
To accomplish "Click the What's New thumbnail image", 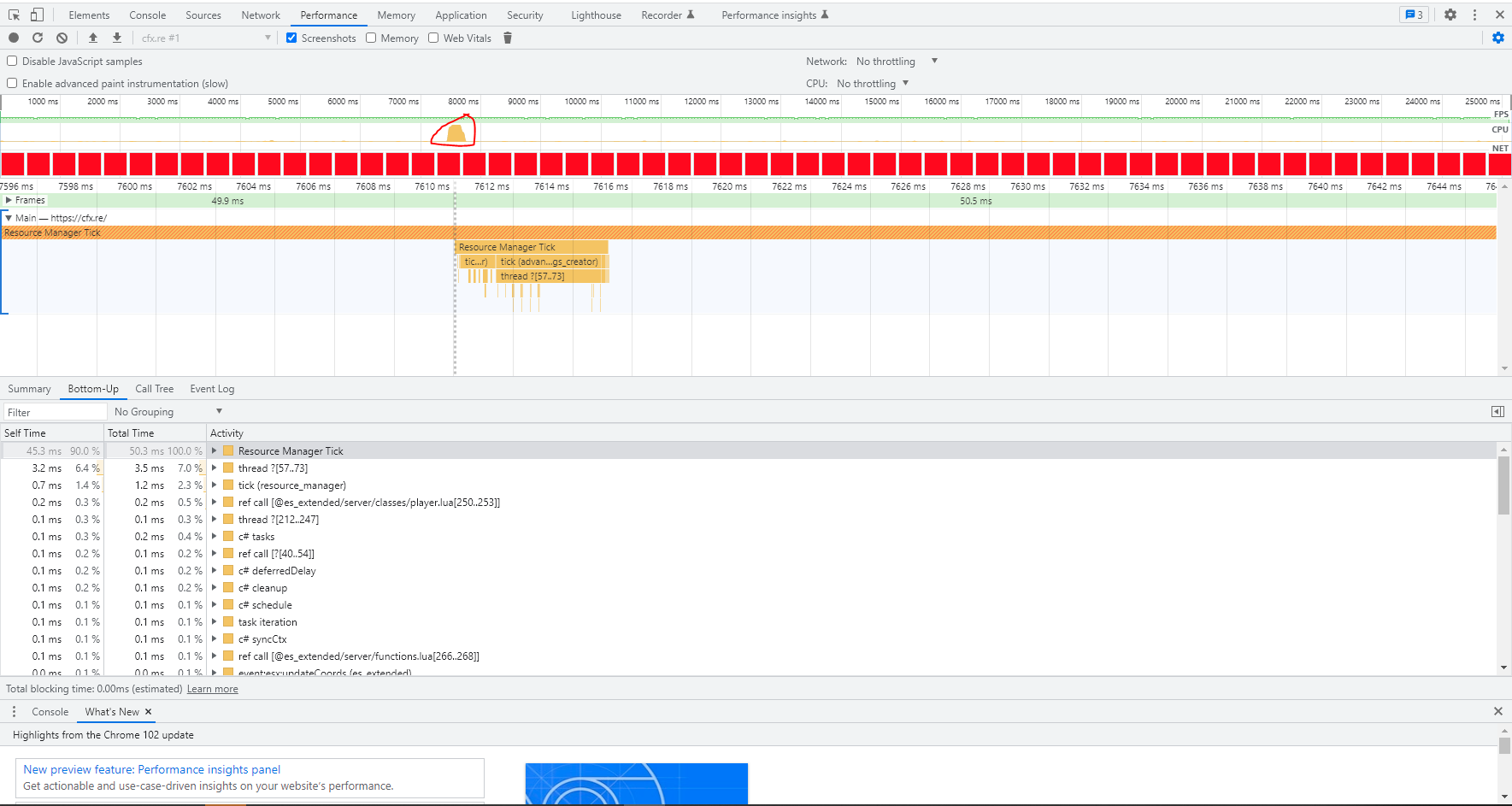I will pyautogui.click(x=637, y=784).
